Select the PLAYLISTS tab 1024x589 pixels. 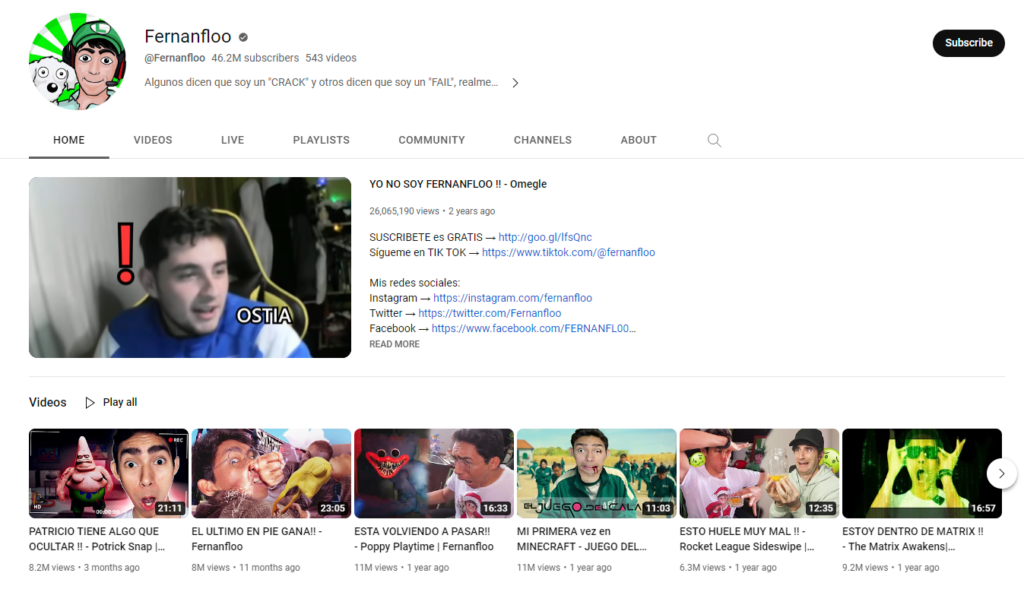321,140
